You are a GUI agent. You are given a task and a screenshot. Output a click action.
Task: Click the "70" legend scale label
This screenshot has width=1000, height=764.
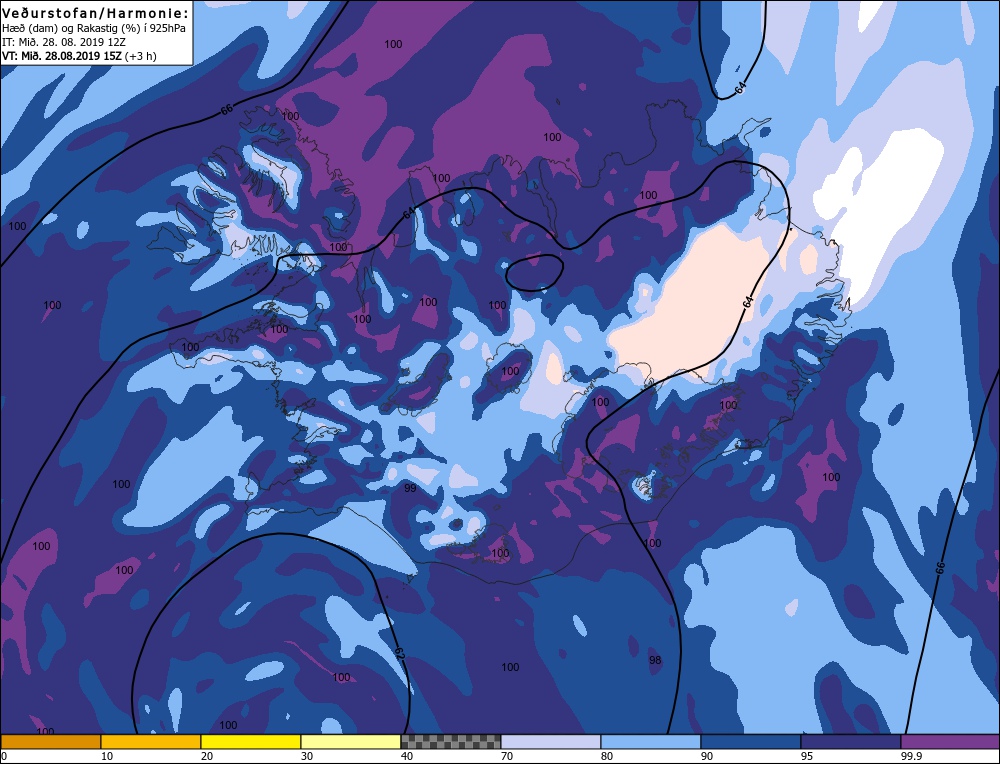(507, 756)
